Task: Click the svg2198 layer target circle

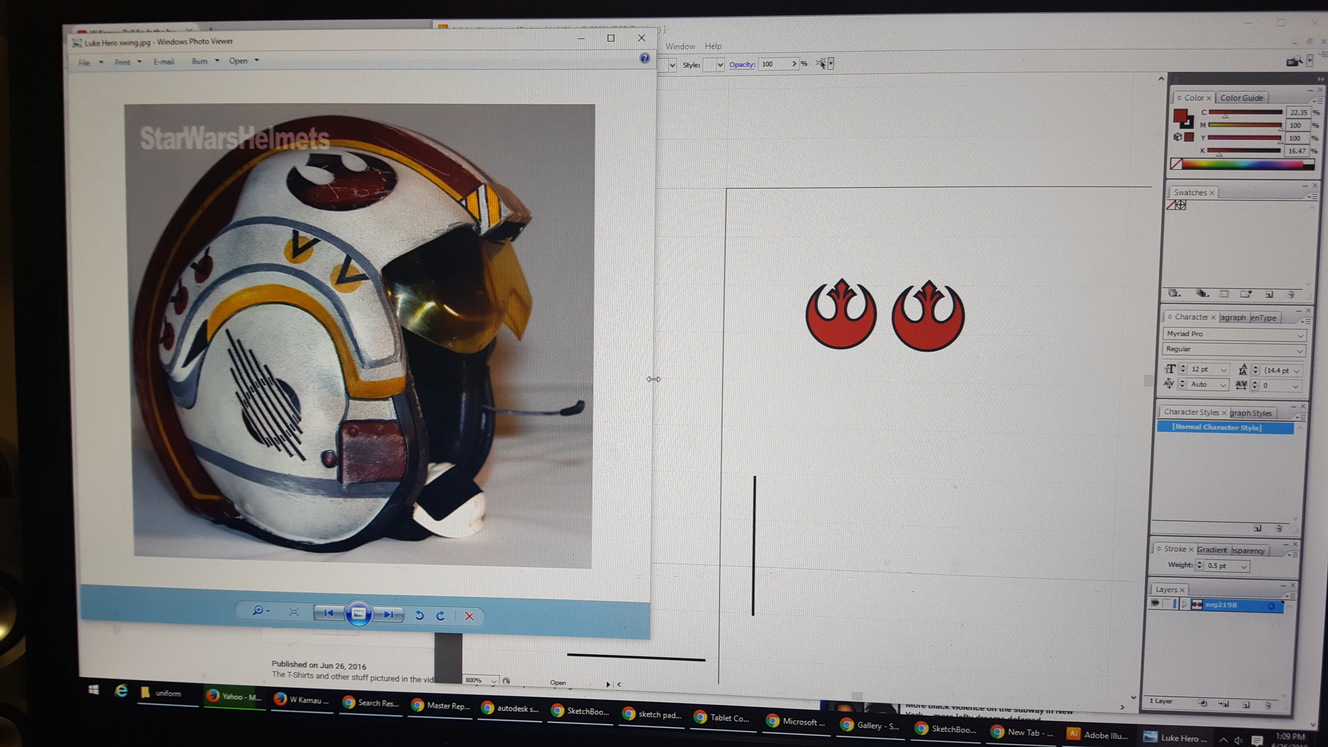Action: coord(1271,606)
